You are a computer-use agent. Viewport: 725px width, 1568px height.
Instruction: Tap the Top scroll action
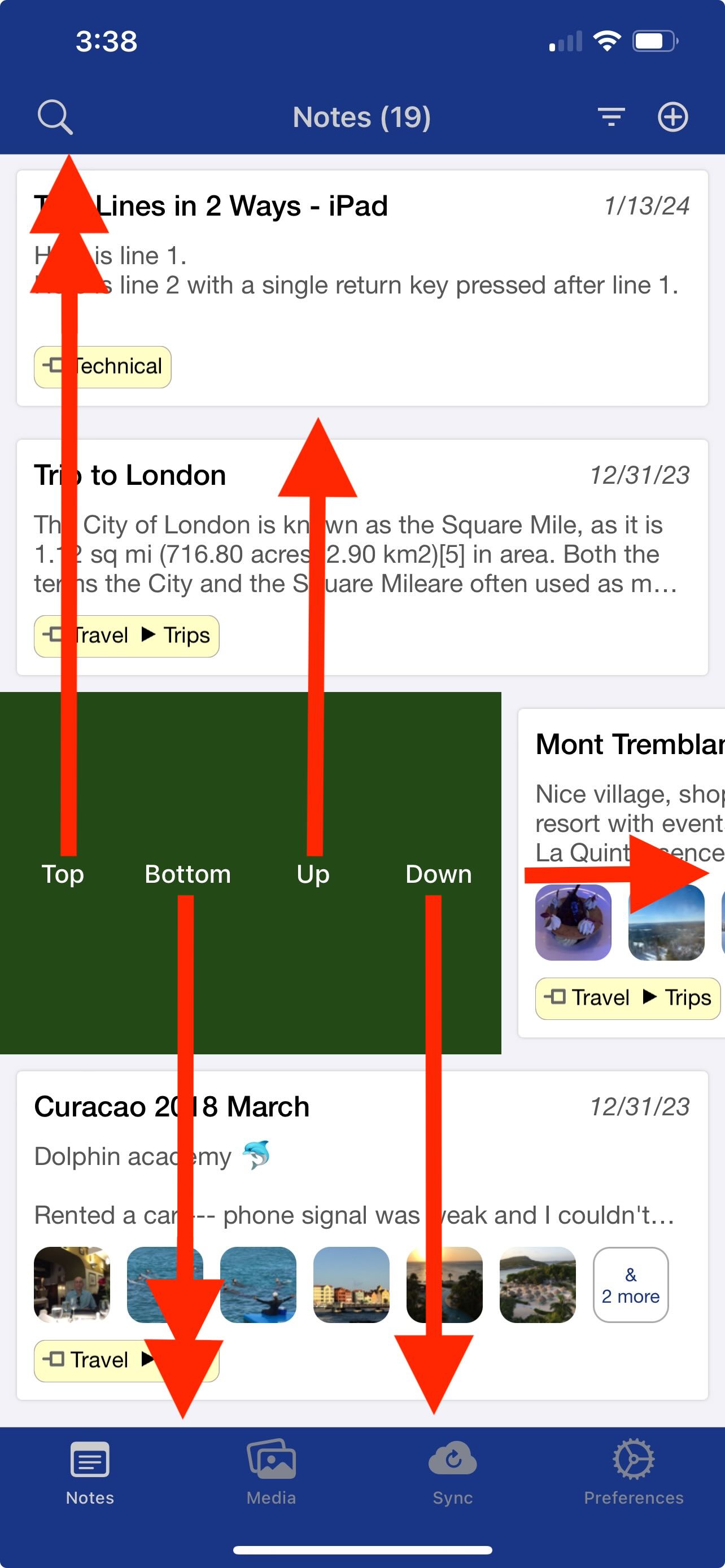(63, 874)
